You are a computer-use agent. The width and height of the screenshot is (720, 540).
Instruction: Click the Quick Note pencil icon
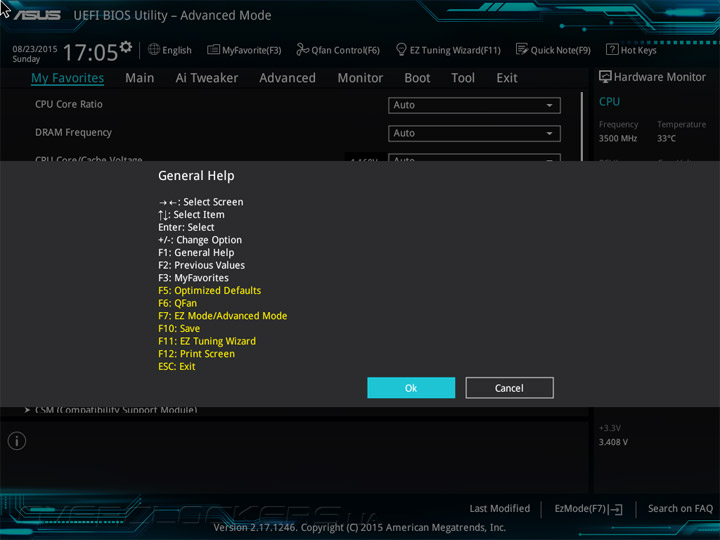coord(522,49)
